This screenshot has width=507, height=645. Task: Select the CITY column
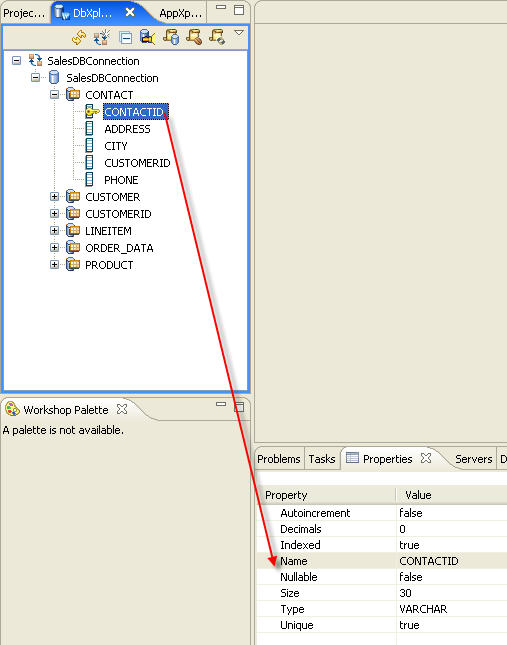pos(116,146)
